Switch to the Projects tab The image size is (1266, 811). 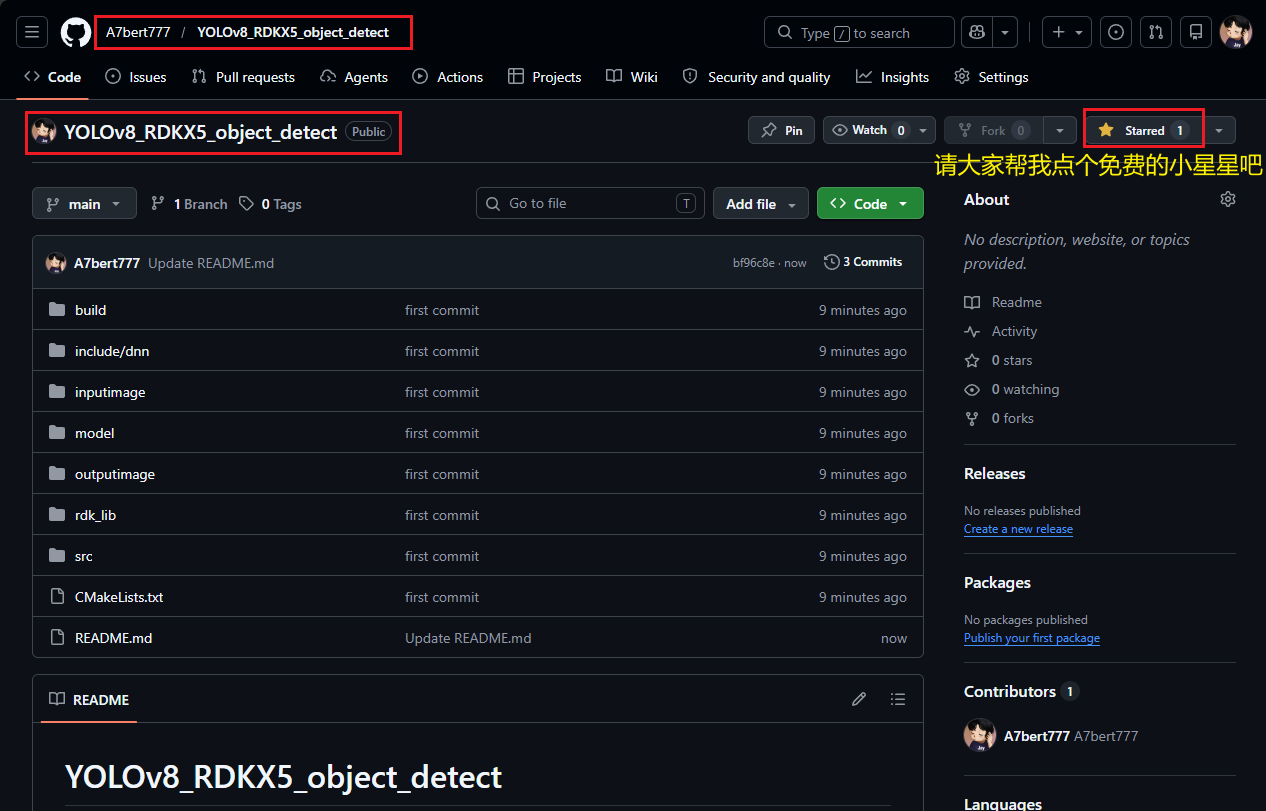pos(545,77)
